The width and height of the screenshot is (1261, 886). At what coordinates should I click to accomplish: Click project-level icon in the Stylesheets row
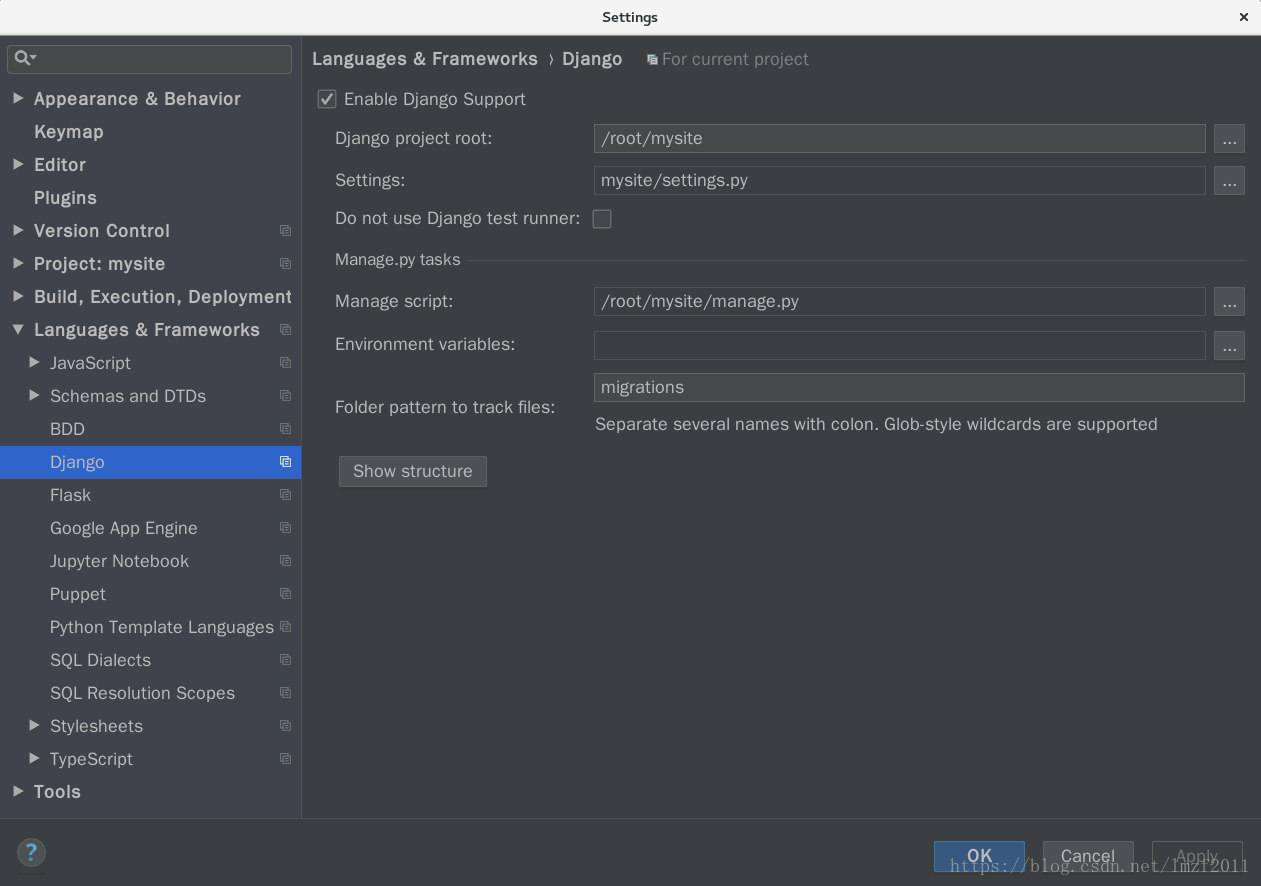click(x=286, y=726)
